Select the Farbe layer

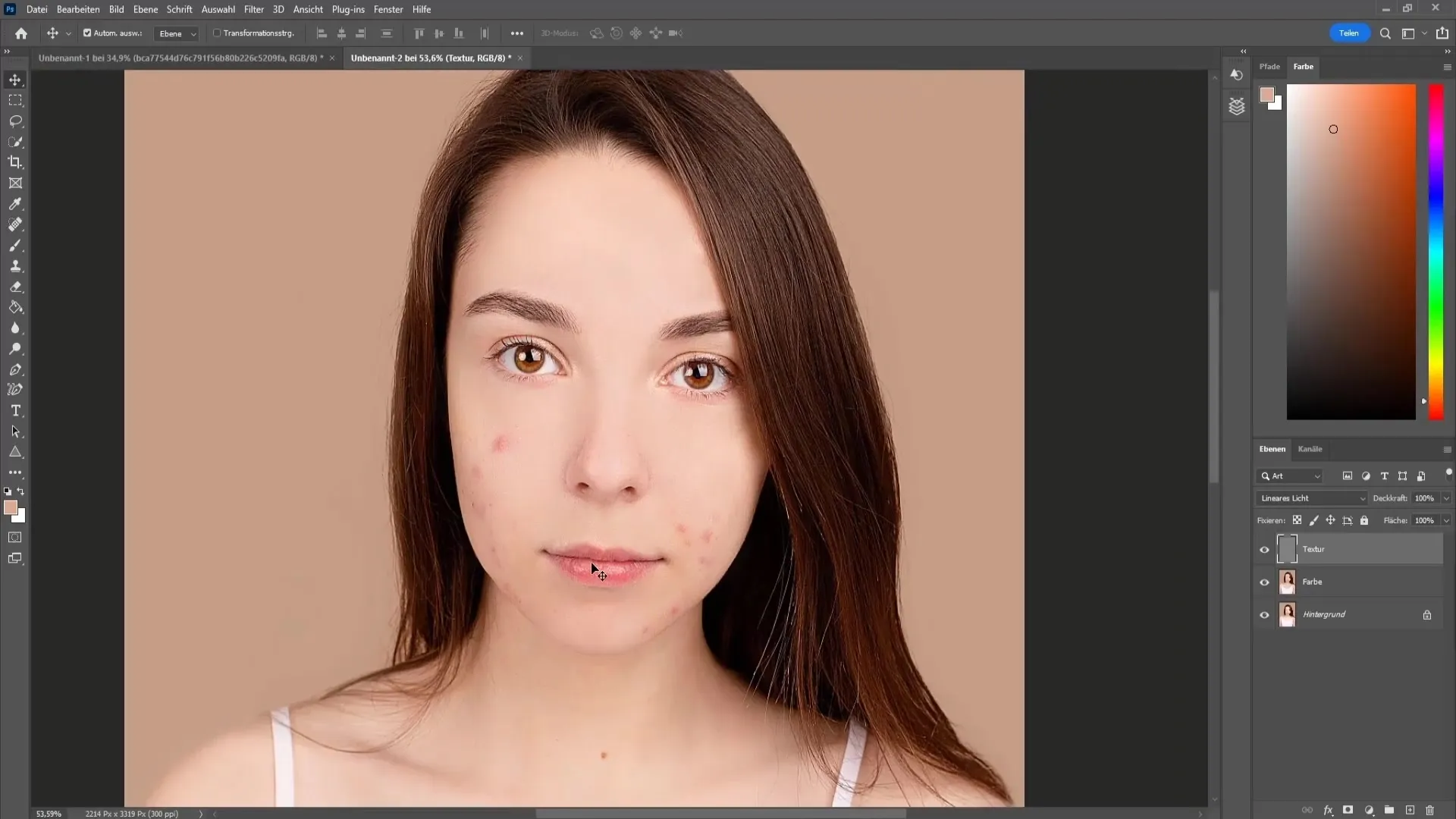point(1348,582)
